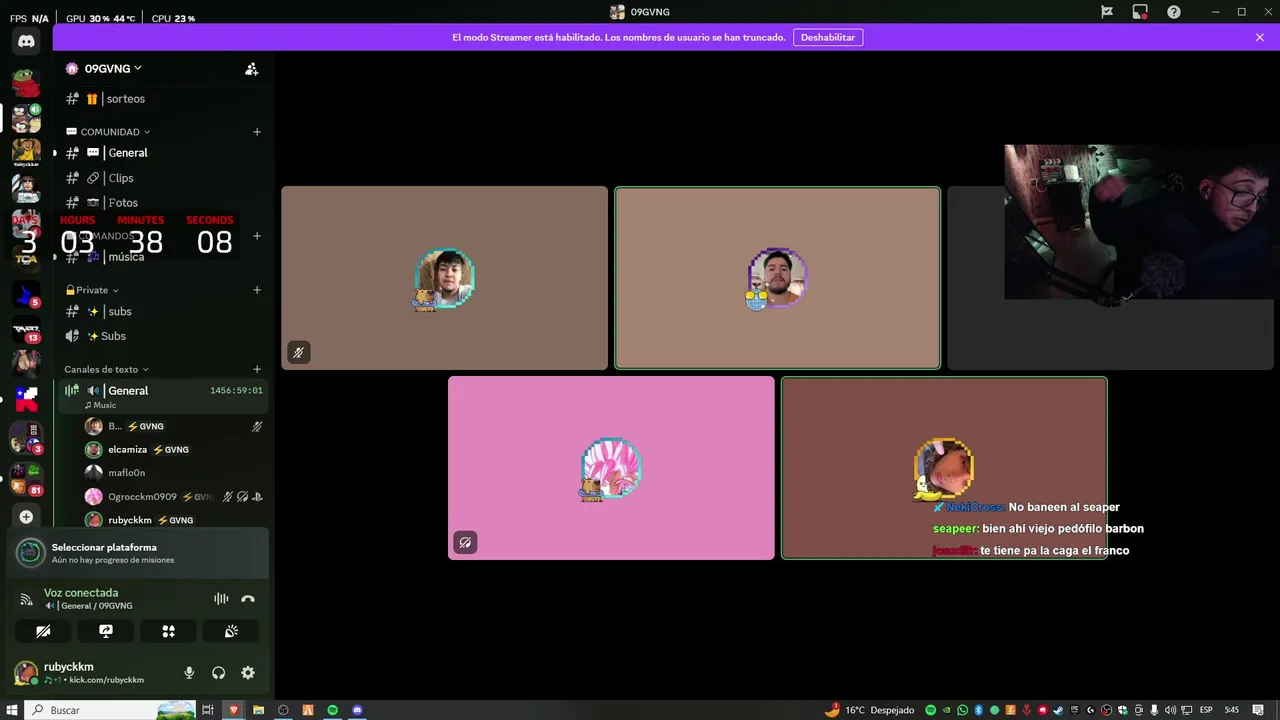Toggle system volume tray icon
The width and height of the screenshot is (1280, 720).
click(x=1168, y=710)
